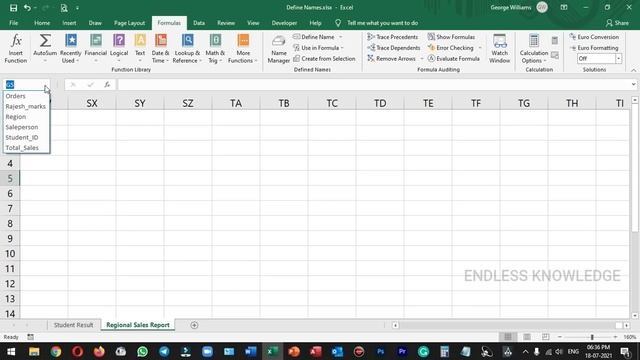Open Customize Quick Access Toolbar arrow
Viewport: 640px width, 360px height.
click(x=77, y=8)
